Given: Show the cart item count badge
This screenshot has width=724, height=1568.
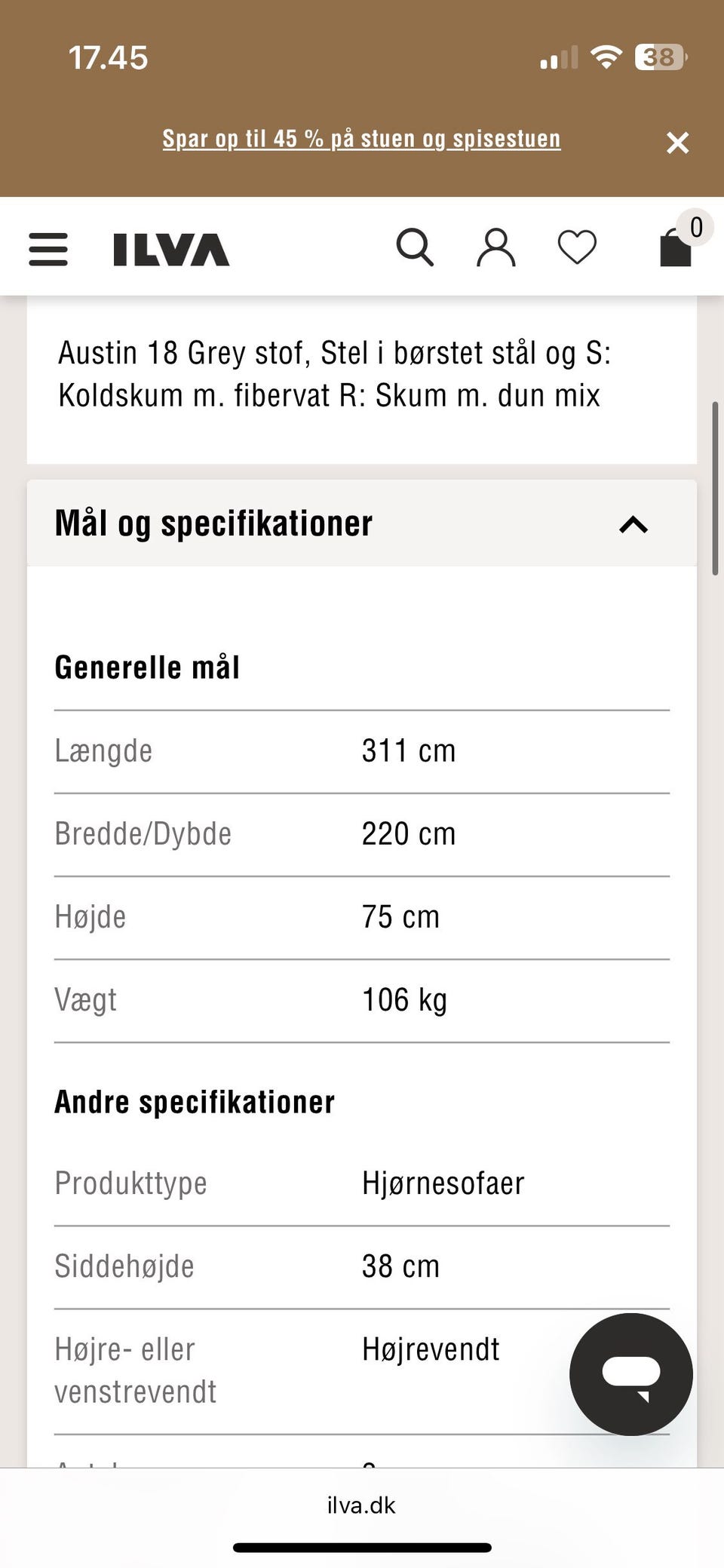Looking at the screenshot, I should tap(695, 227).
